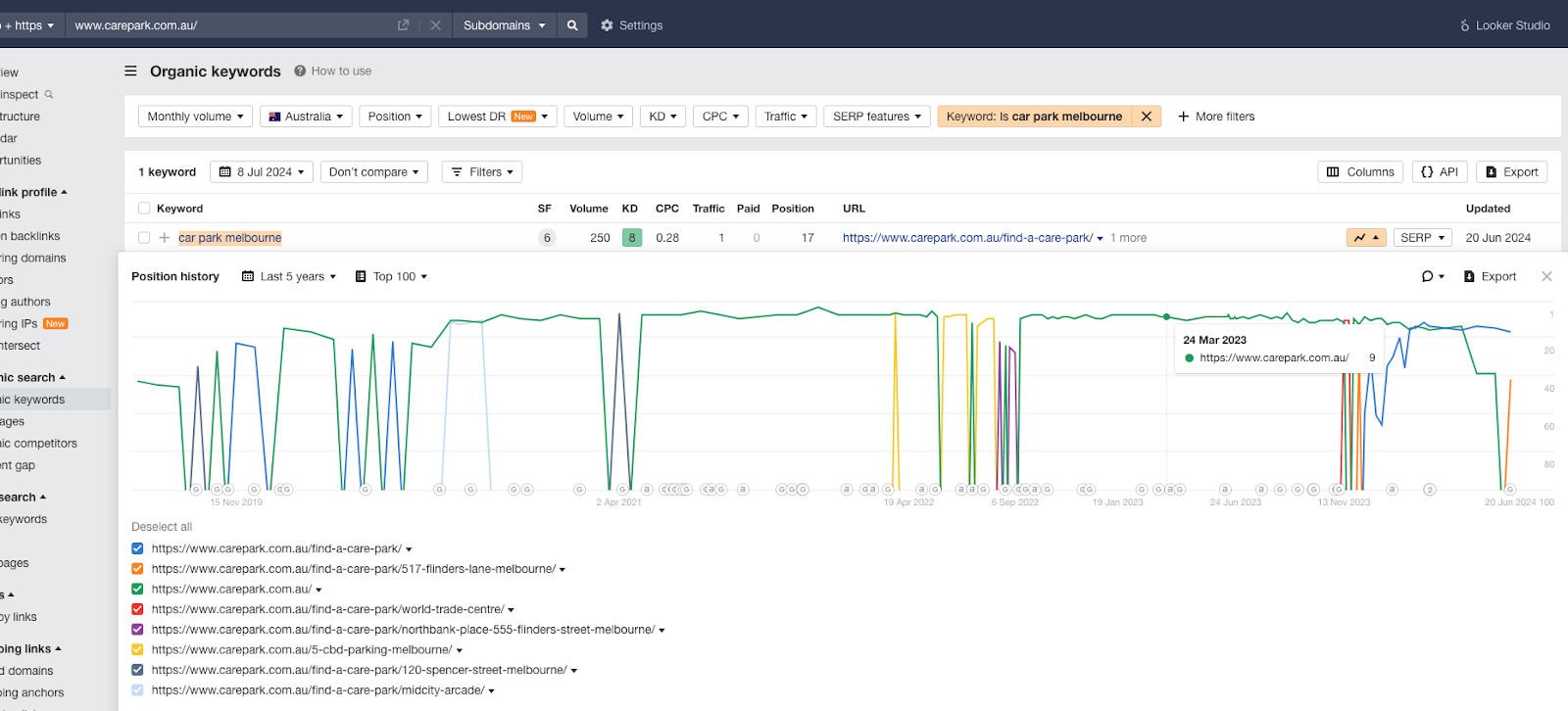Toggle the world-trade-centre URL checkbox
This screenshot has width=1568, height=711.
coord(137,609)
